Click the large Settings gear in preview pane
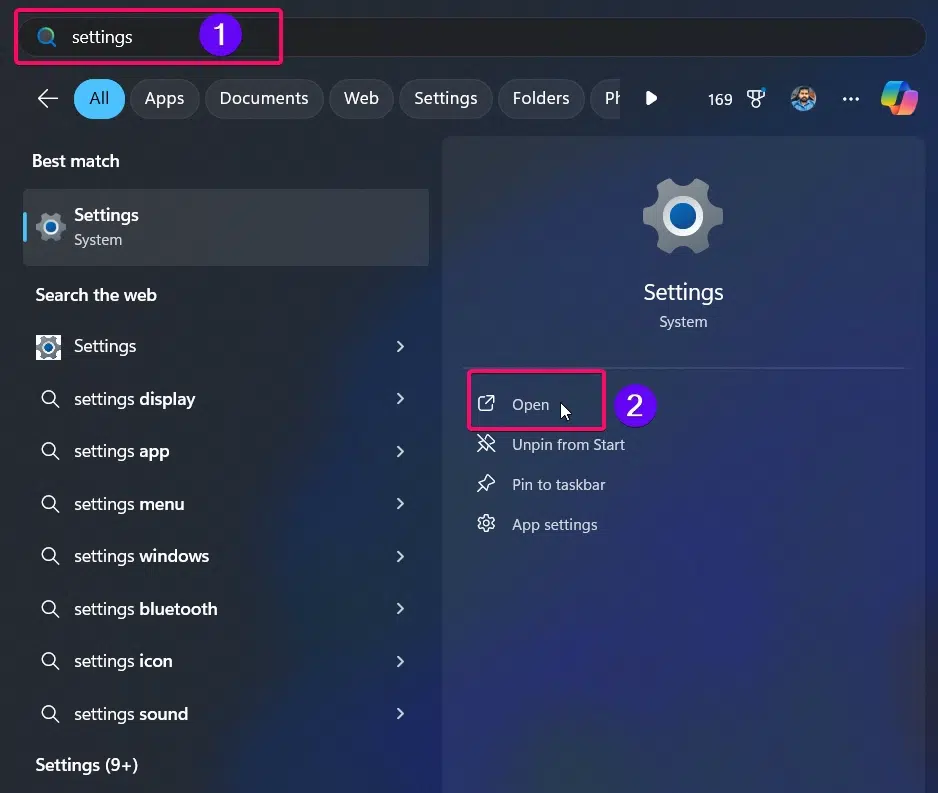The image size is (938, 793). click(x=683, y=216)
